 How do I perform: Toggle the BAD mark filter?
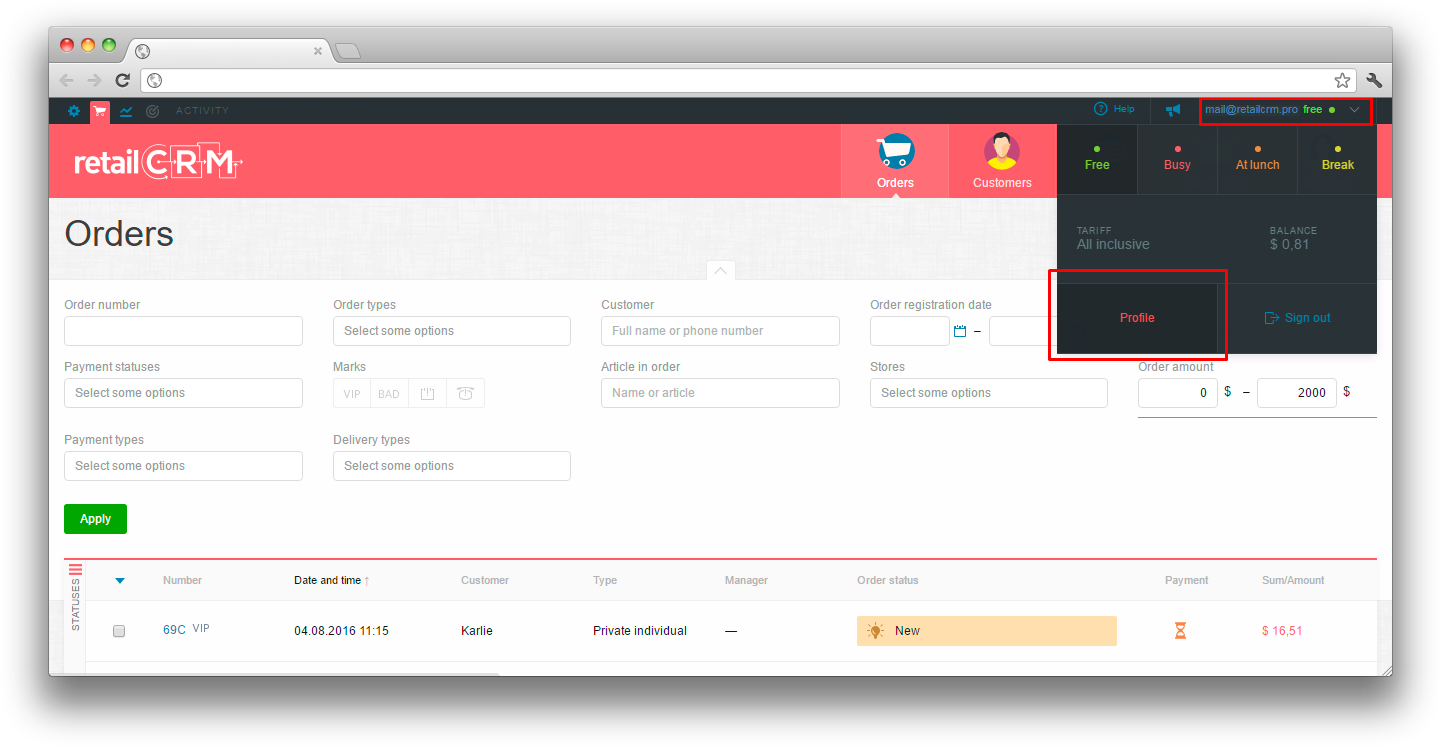click(389, 393)
